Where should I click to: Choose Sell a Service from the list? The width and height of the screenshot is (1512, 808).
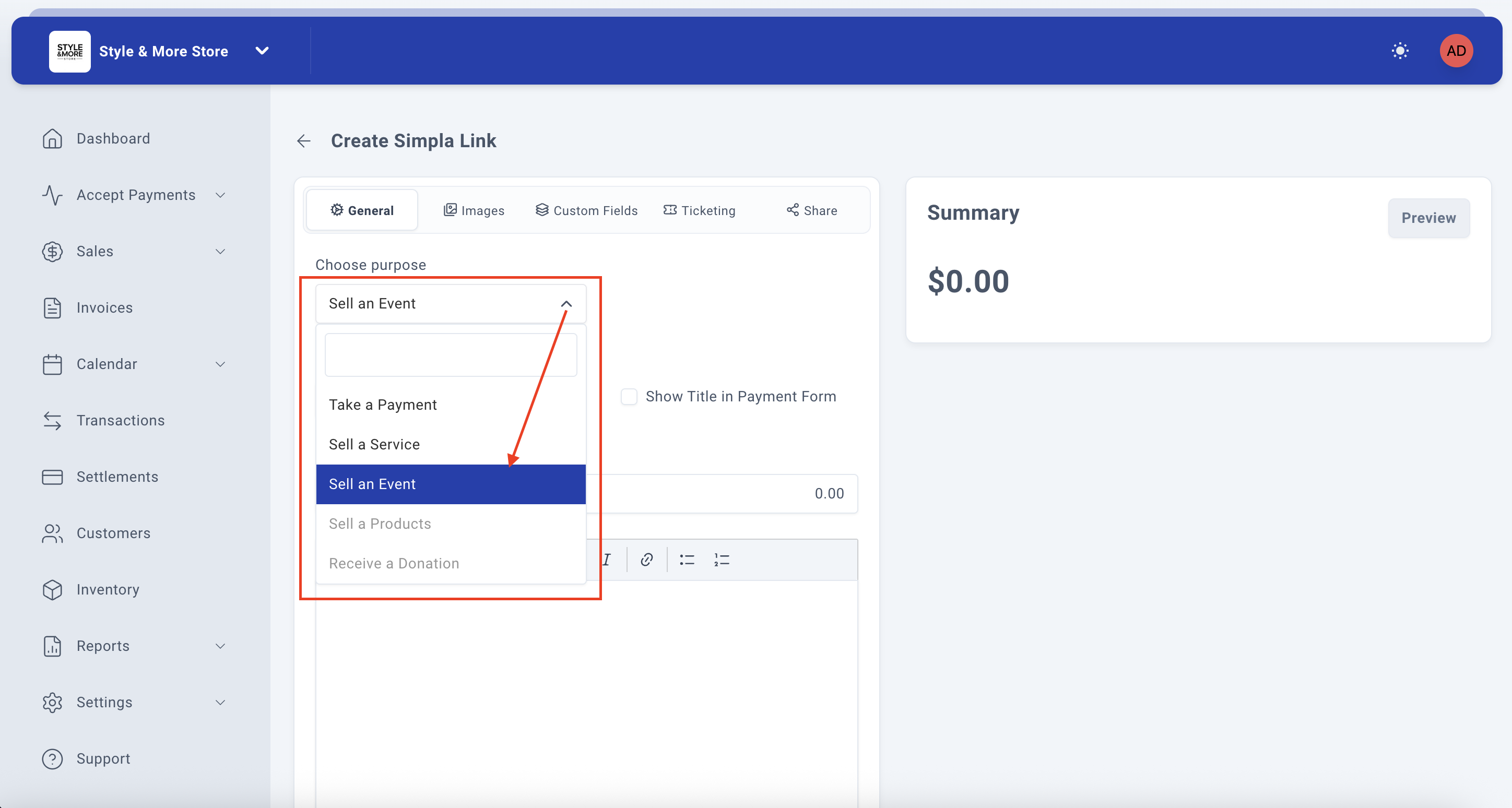point(374,444)
